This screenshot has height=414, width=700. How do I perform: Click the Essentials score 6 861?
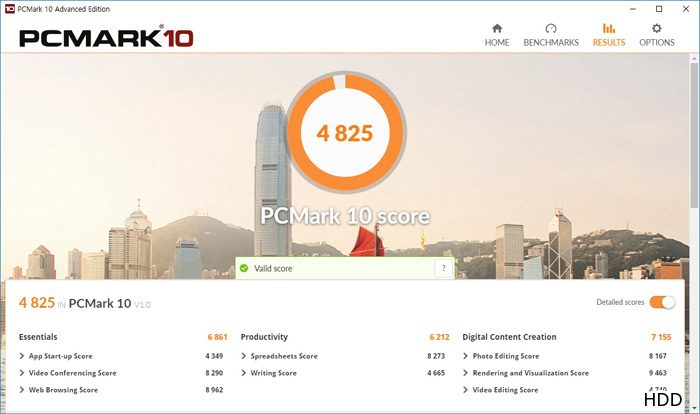coord(217,337)
